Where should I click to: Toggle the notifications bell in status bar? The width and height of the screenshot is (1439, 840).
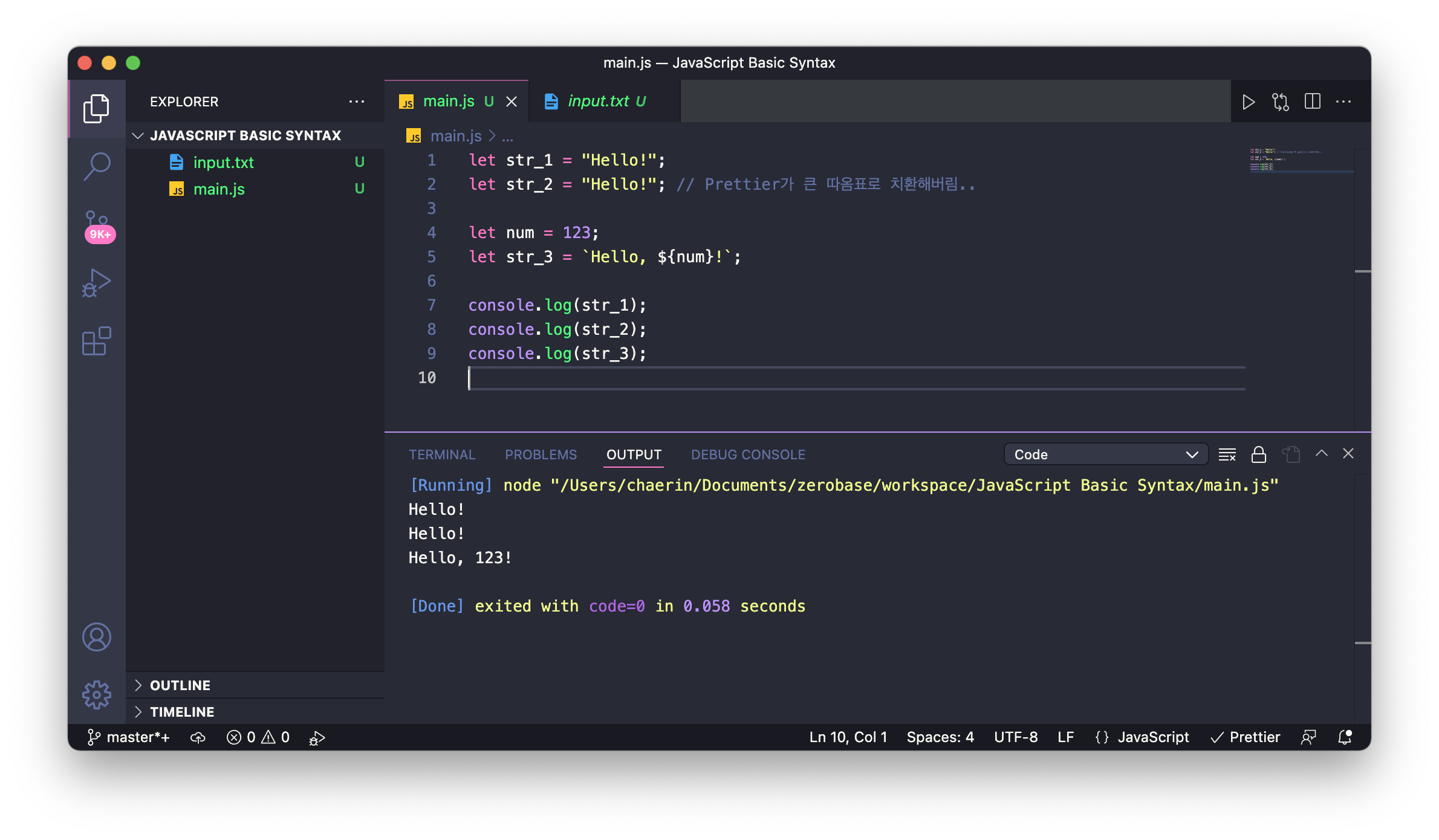click(1345, 737)
